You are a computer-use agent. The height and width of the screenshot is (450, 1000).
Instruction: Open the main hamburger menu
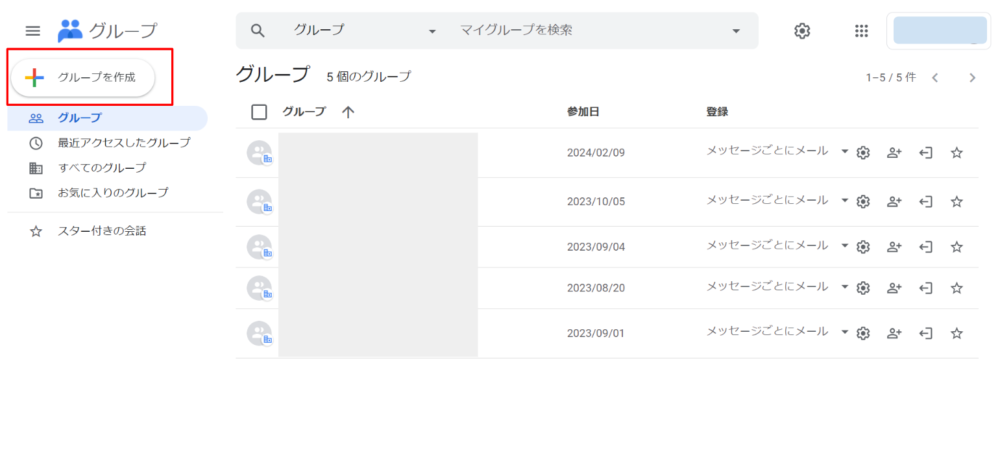coord(33,31)
